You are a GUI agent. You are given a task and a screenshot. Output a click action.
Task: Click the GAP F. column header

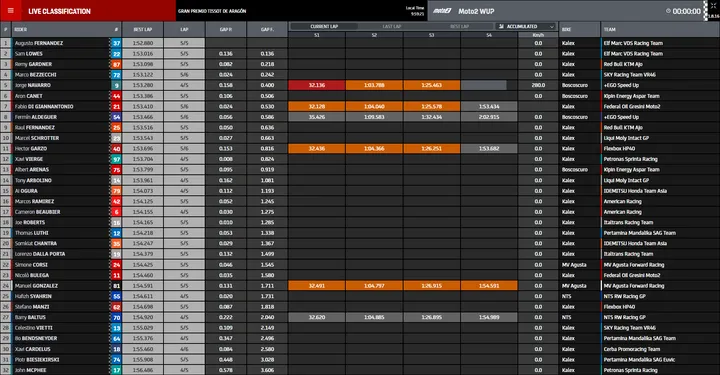point(267,29)
